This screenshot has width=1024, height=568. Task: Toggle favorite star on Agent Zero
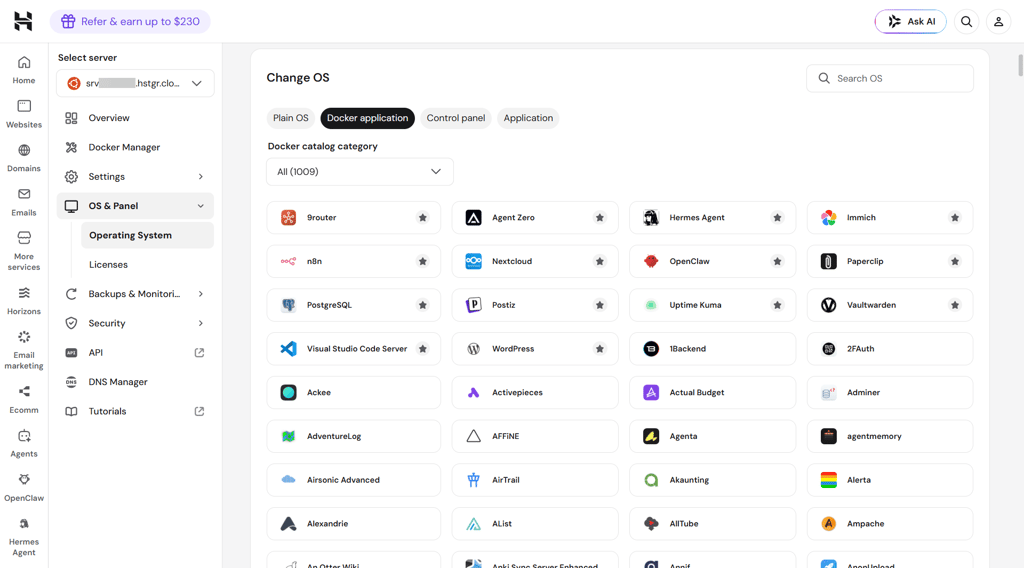[600, 217]
